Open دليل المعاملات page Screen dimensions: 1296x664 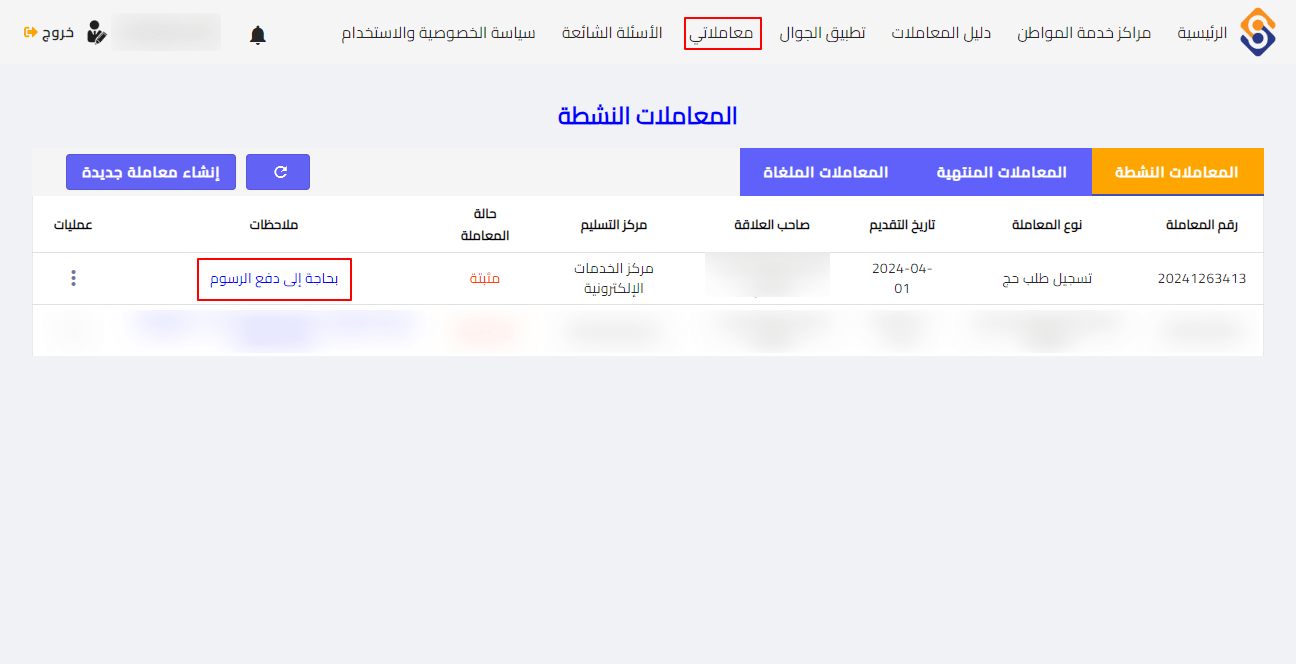[942, 33]
